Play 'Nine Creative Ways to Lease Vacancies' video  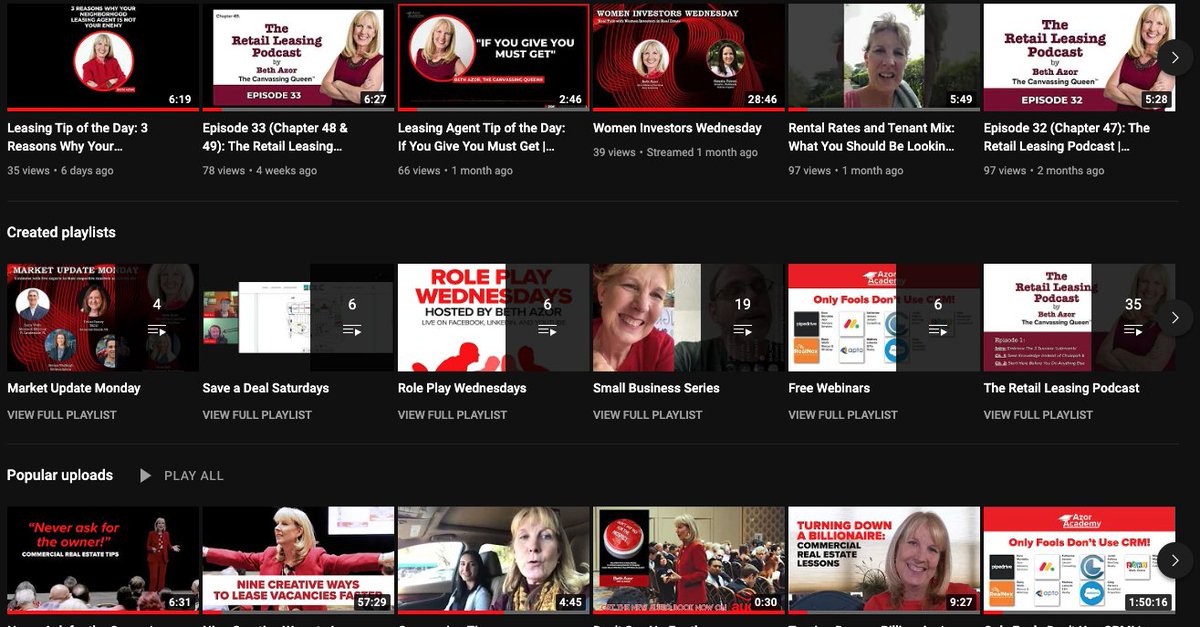298,560
